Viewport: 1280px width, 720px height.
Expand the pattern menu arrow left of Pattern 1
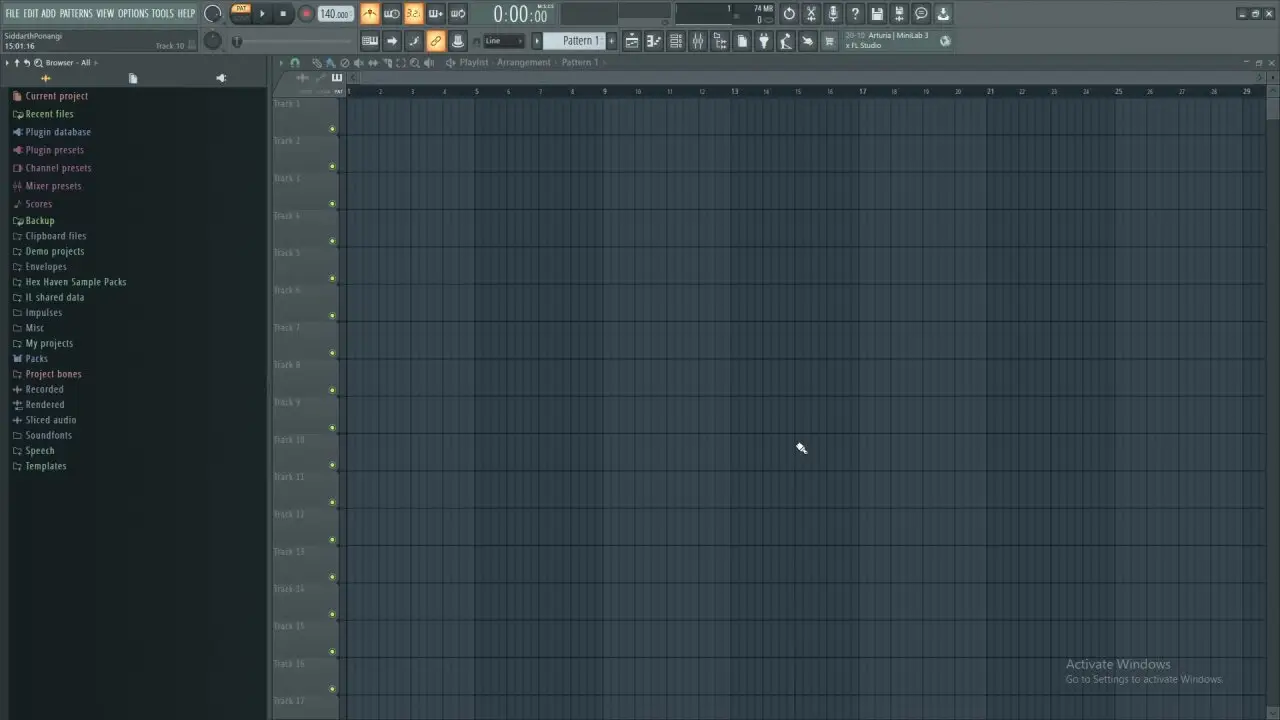[x=537, y=41]
